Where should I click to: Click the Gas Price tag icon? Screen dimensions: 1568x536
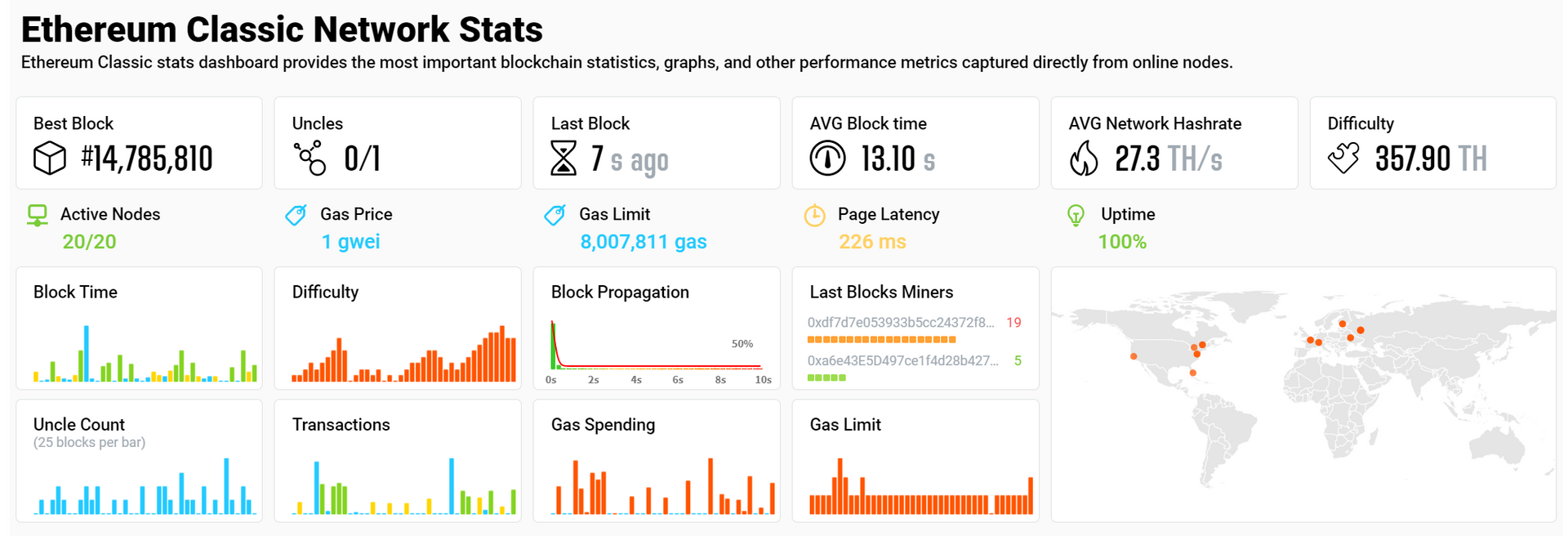pos(296,215)
